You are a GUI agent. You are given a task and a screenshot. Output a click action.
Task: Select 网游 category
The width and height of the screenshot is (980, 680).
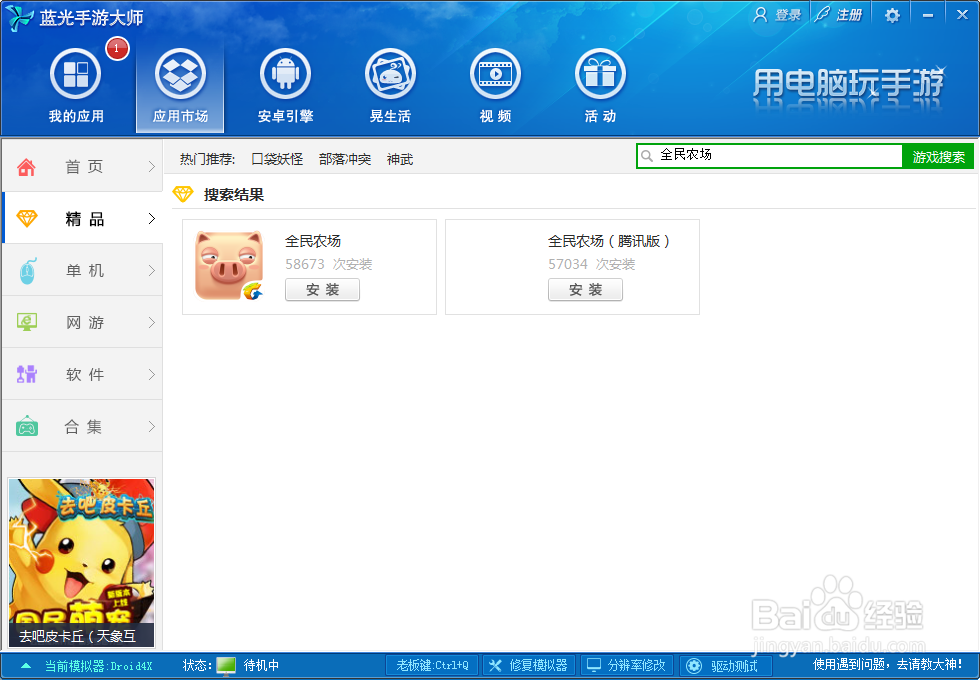click(x=82, y=322)
